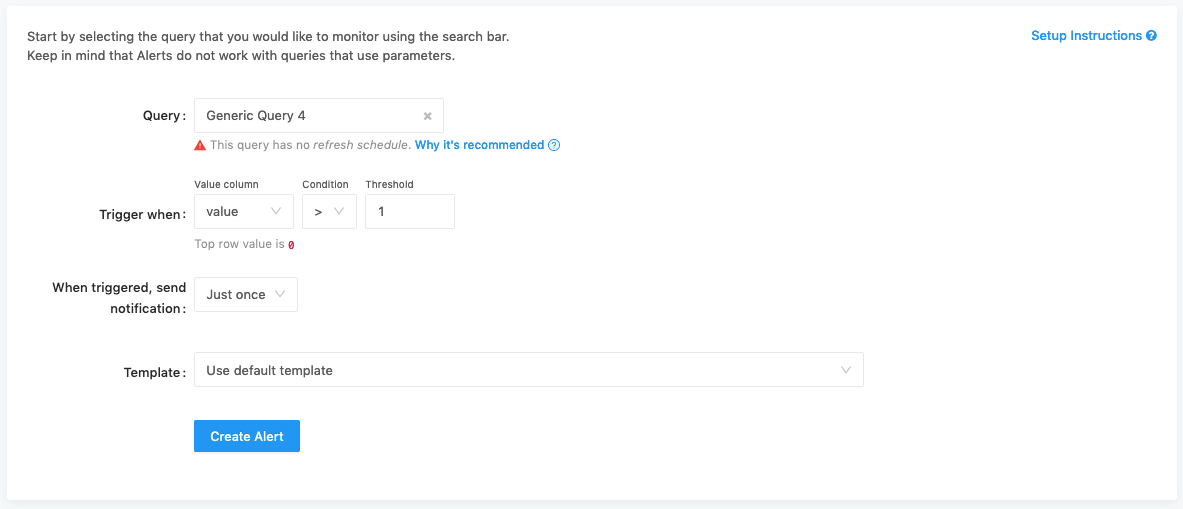Click the red warning triangle icon
Image resolution: width=1183 pixels, height=509 pixels.
[x=200, y=145]
